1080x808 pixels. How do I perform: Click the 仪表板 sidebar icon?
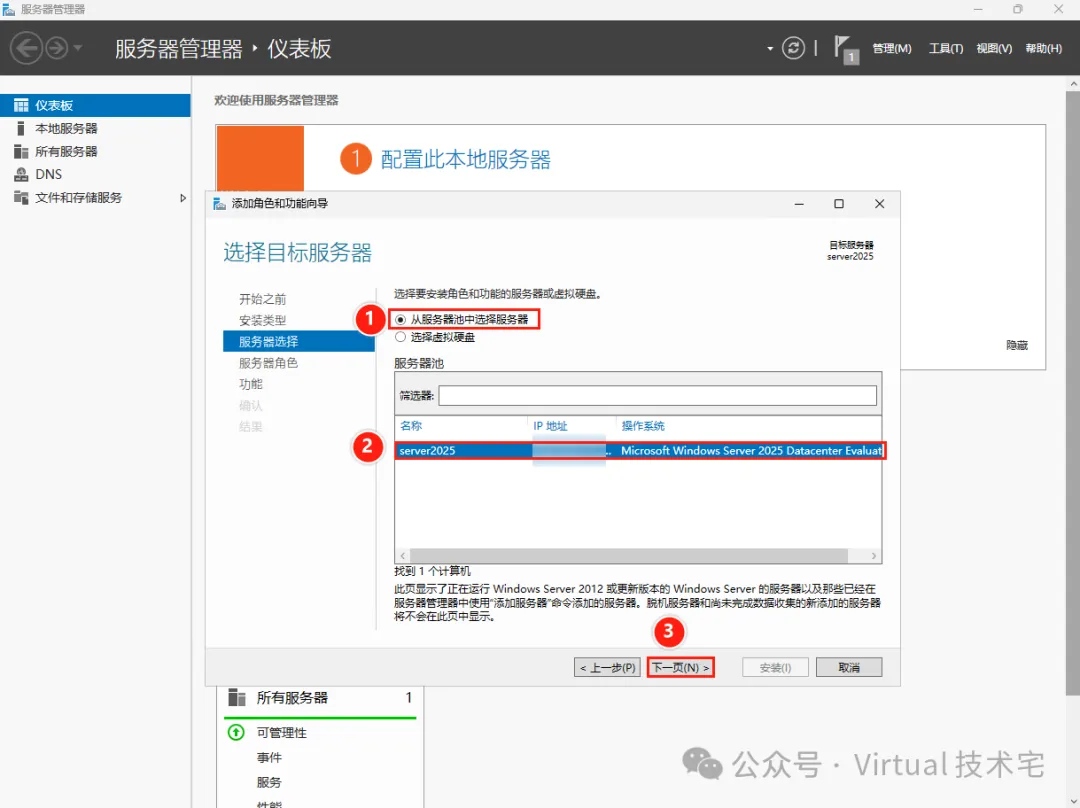point(21,105)
